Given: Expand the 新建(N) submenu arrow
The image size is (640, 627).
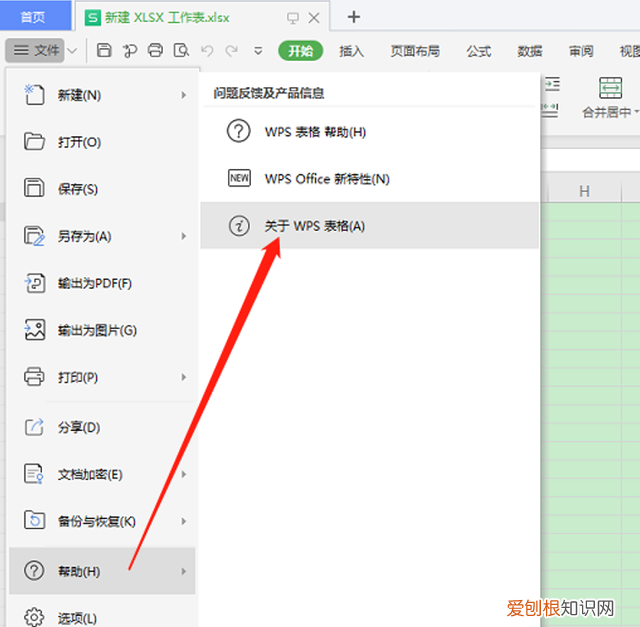Looking at the screenshot, I should (x=184, y=95).
